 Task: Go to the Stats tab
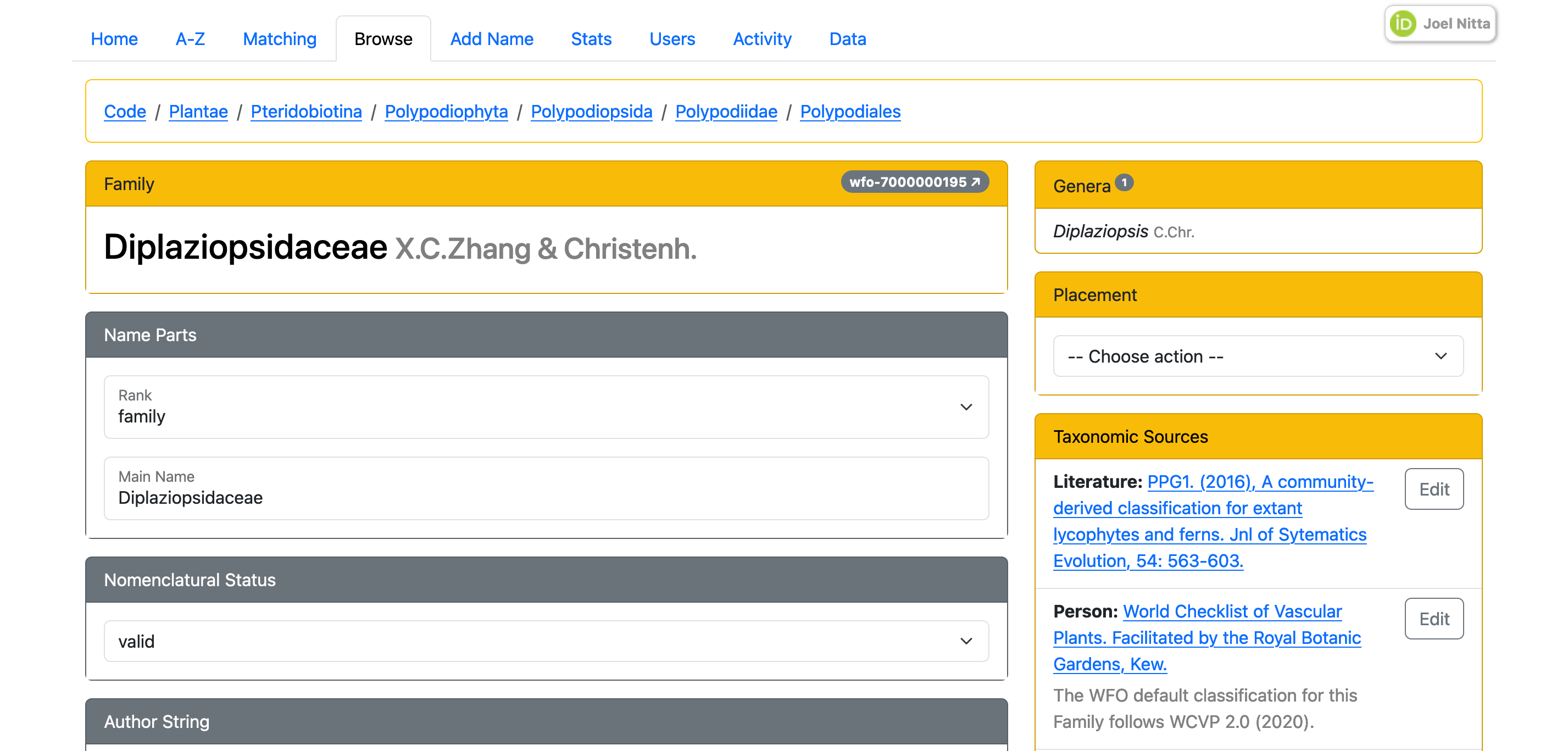click(591, 39)
